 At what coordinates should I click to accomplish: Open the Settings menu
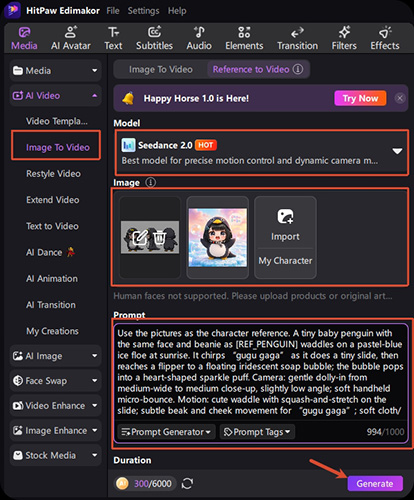click(x=143, y=11)
